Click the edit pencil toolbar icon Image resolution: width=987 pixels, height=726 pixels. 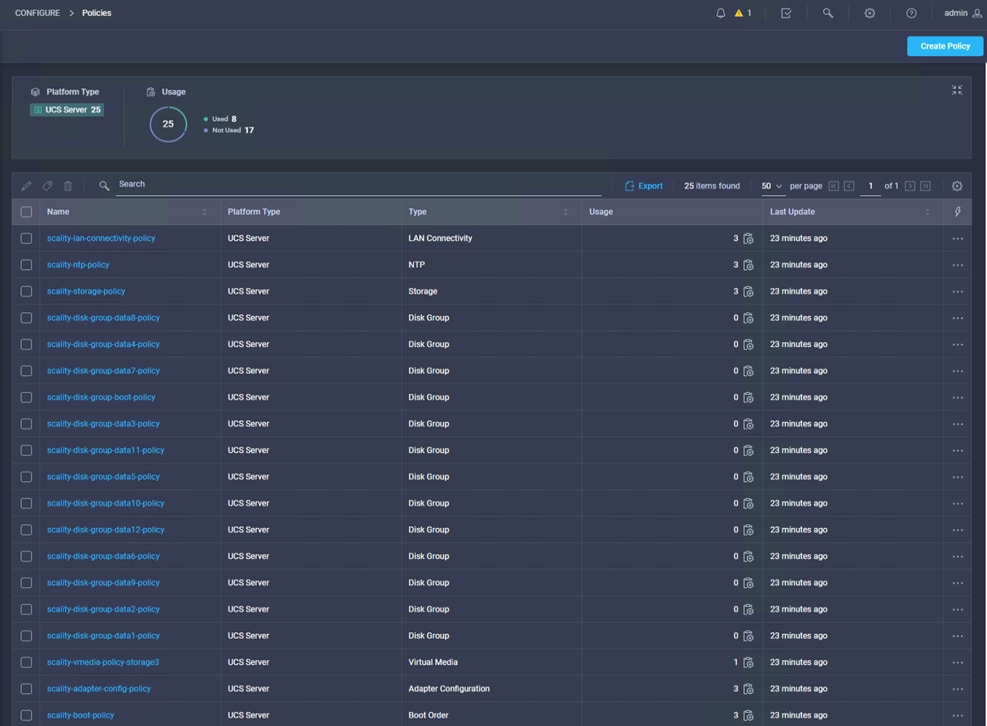click(x=26, y=186)
